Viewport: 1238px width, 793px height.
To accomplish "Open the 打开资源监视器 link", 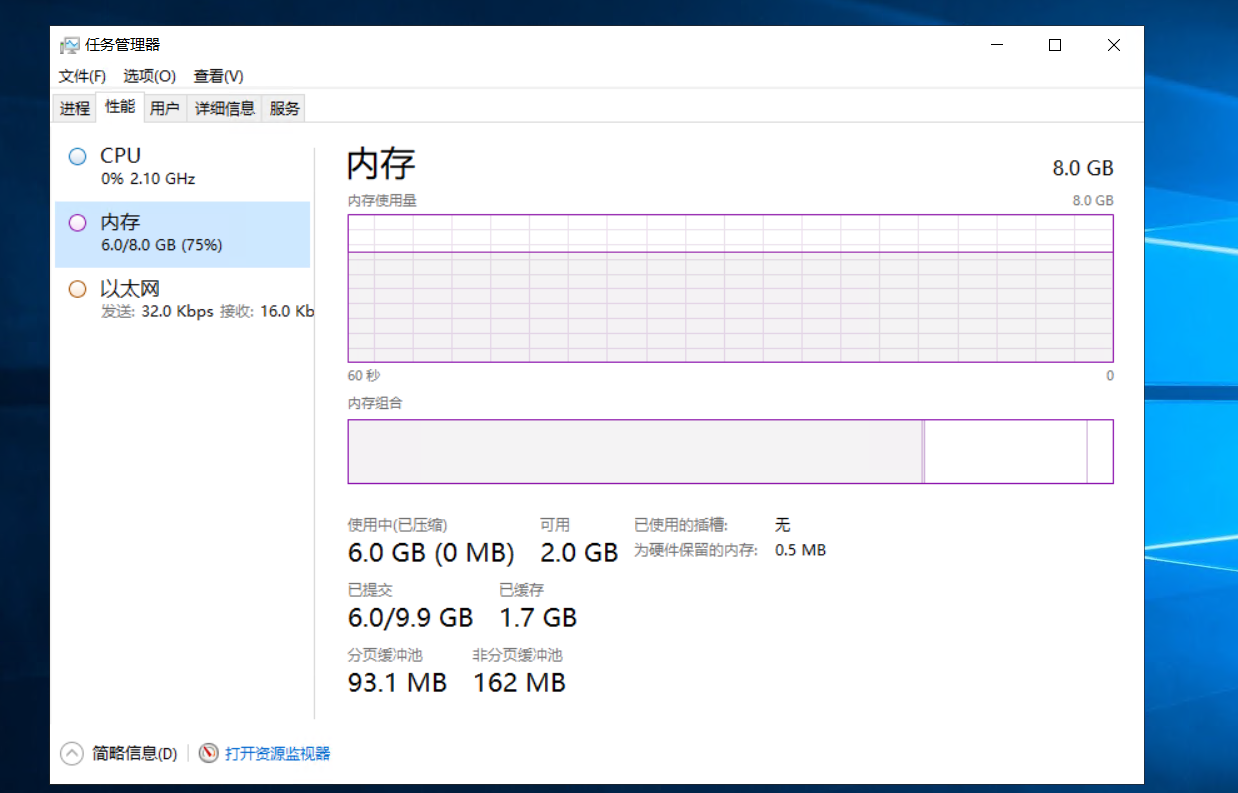I will pyautogui.click(x=277, y=753).
